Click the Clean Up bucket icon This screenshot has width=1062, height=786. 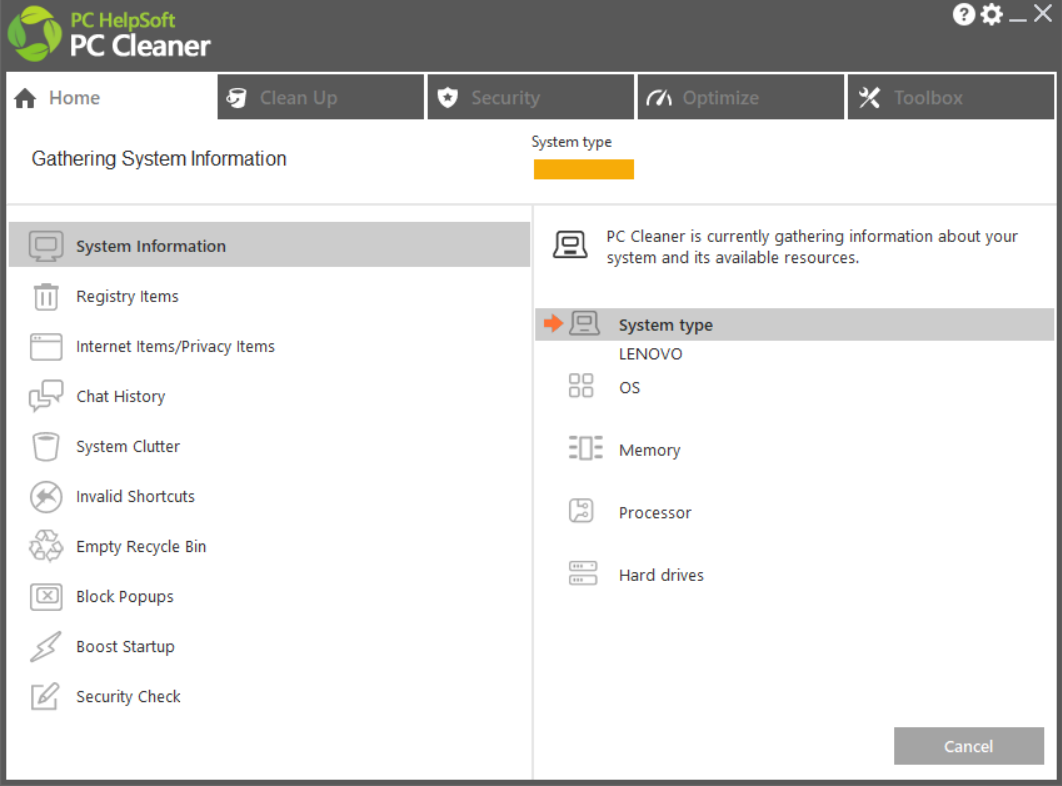point(236,98)
